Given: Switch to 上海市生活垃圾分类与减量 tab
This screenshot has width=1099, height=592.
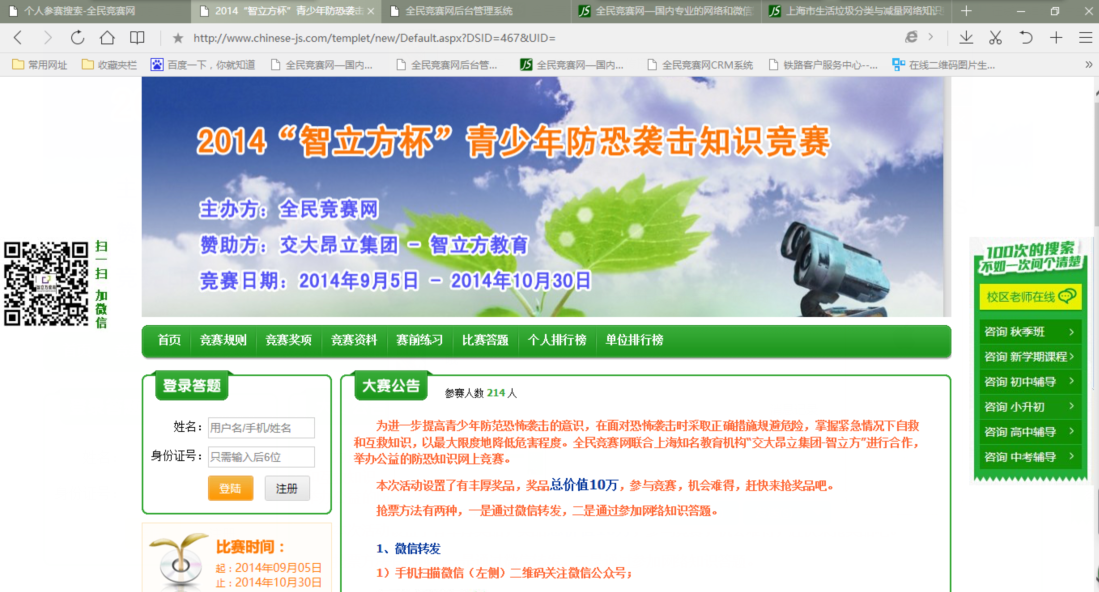Looking at the screenshot, I should pyautogui.click(x=856, y=11).
